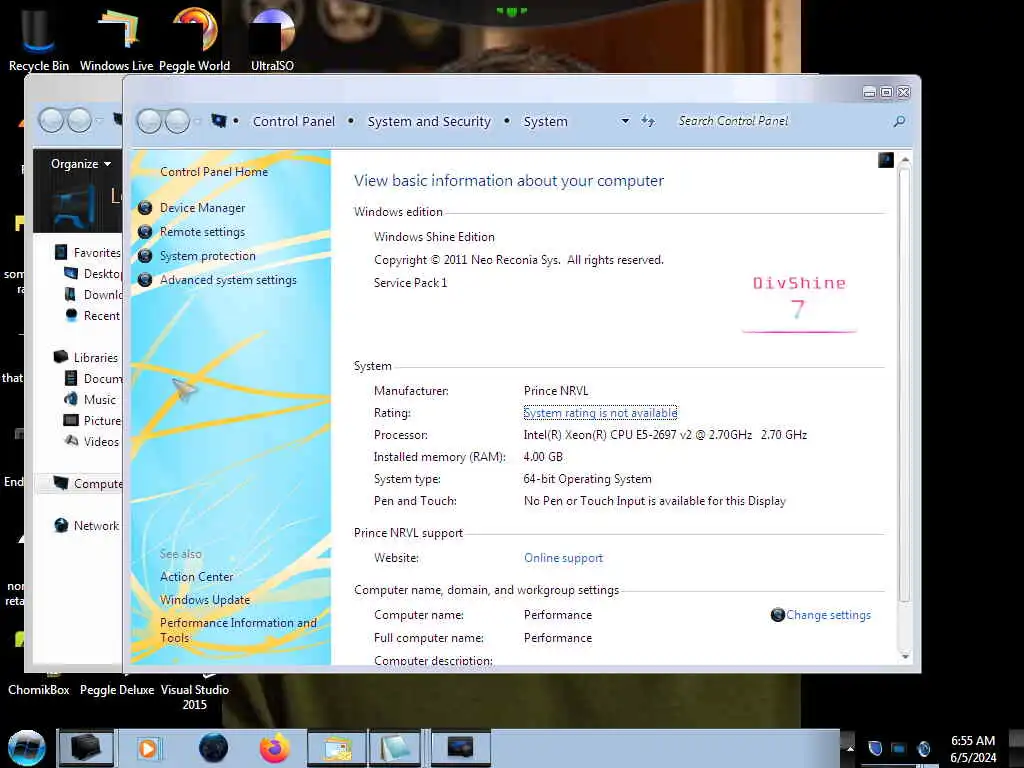The height and width of the screenshot is (768, 1024).
Task: Open the media player taskbar icon
Action: point(148,748)
